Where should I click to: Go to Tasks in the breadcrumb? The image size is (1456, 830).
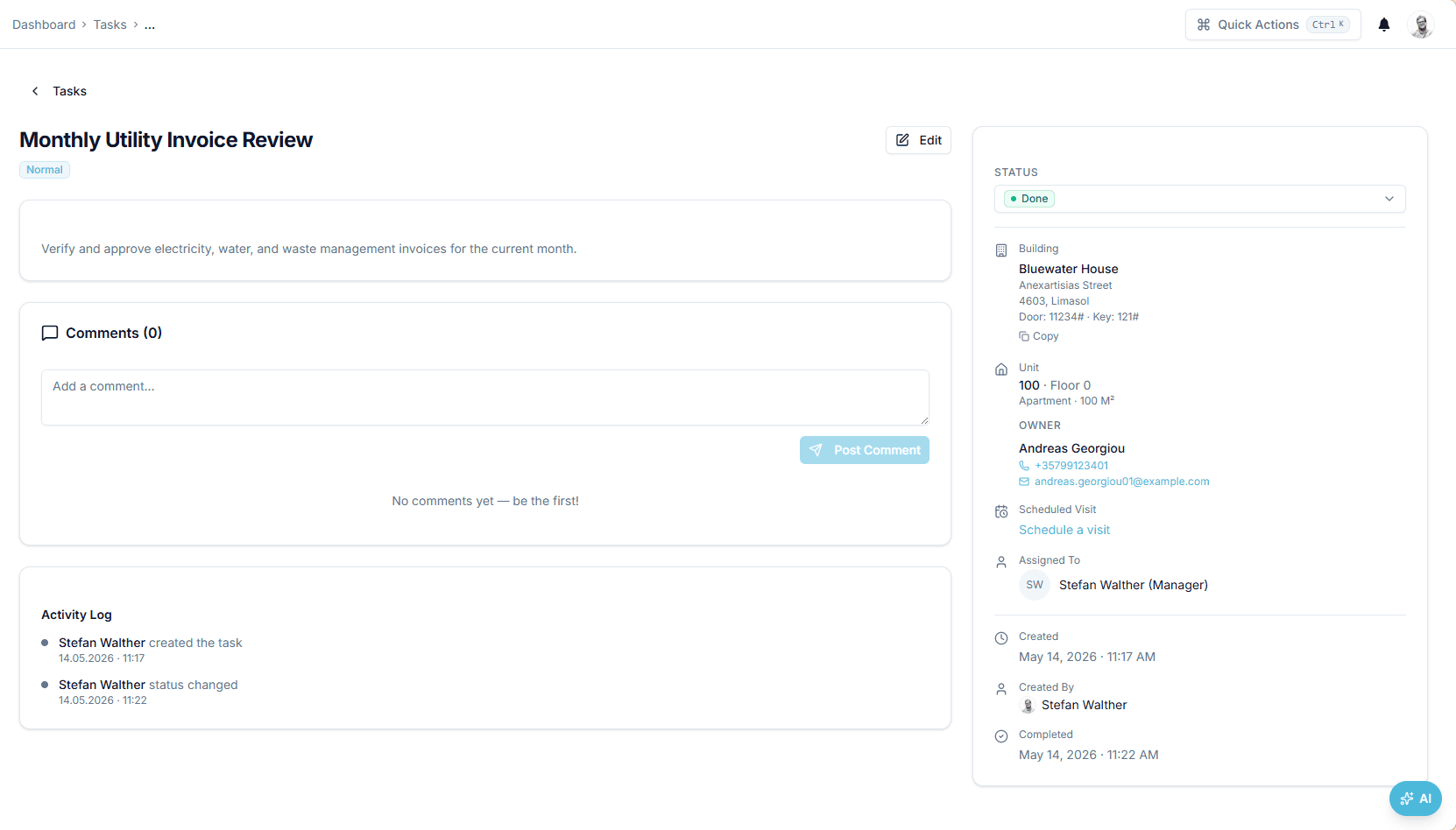point(110,25)
